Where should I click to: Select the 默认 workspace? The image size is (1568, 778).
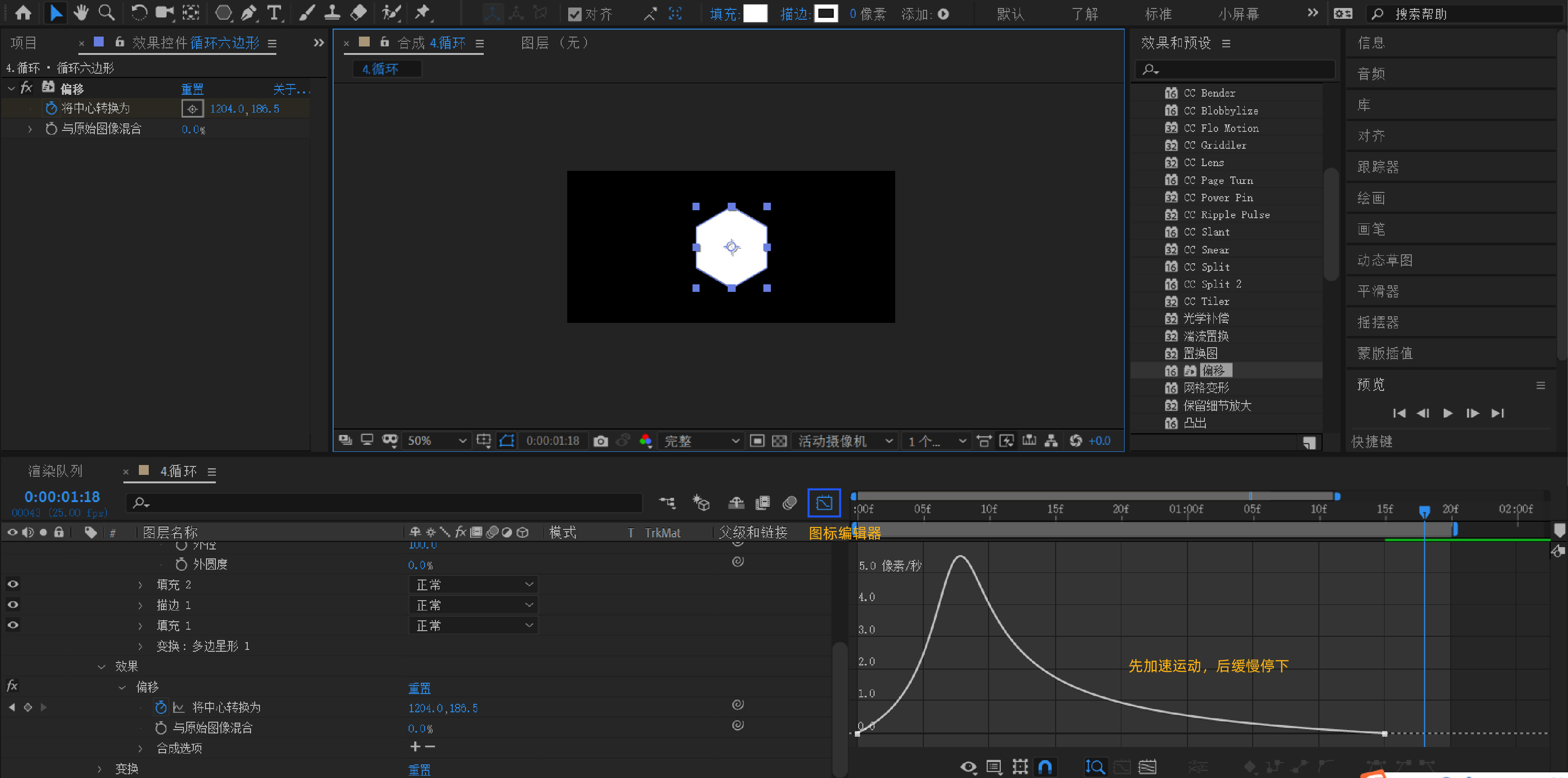coord(1011,14)
